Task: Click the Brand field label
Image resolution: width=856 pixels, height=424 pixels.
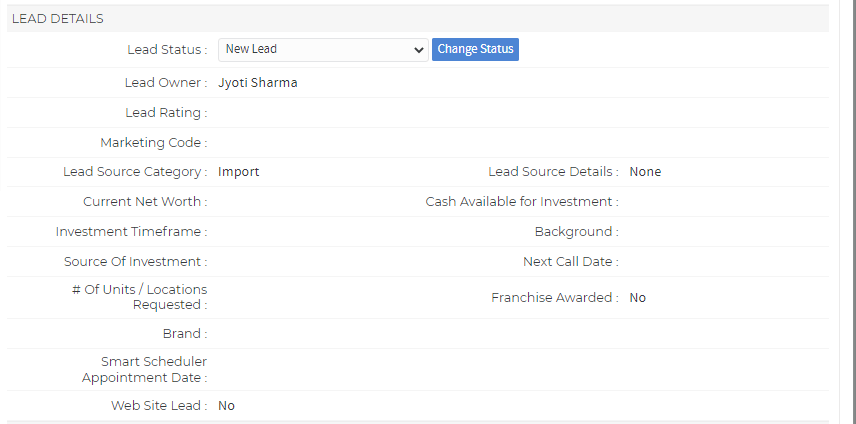Action: click(x=184, y=334)
